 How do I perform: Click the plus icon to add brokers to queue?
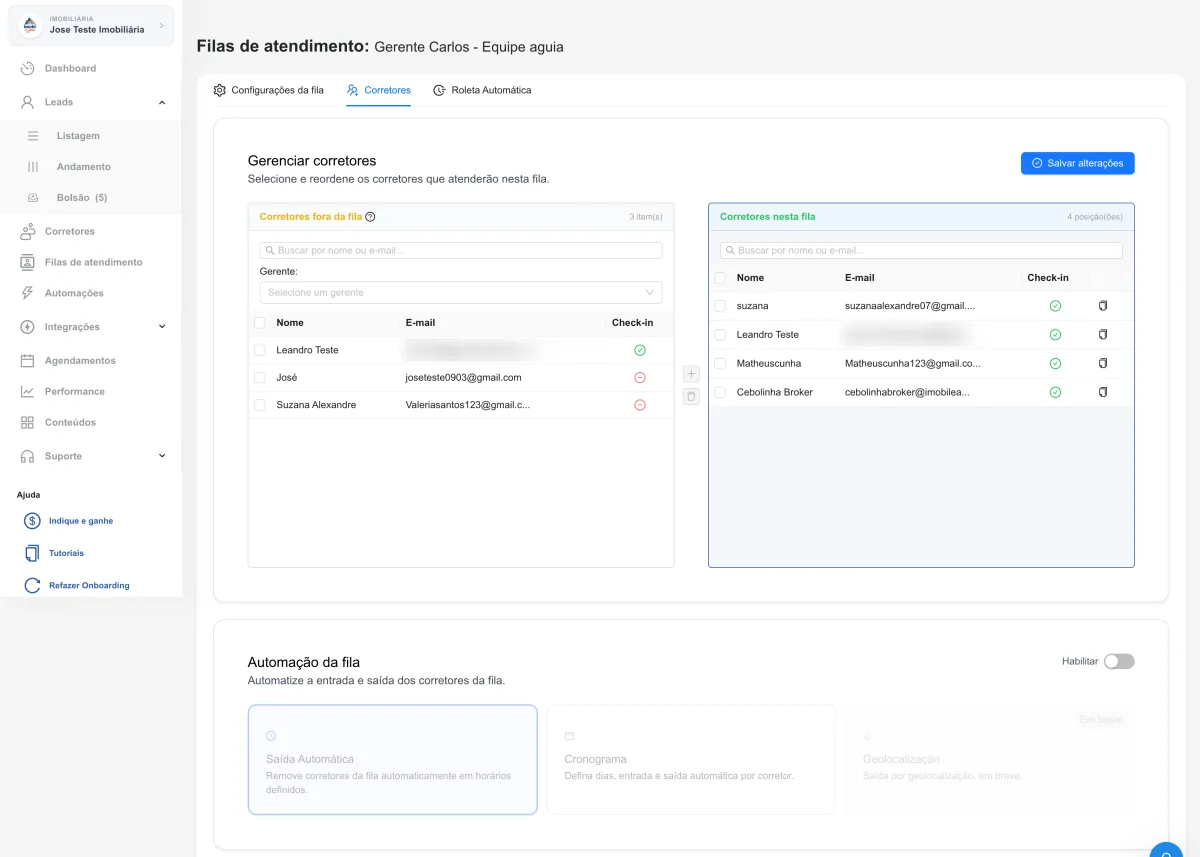(691, 374)
